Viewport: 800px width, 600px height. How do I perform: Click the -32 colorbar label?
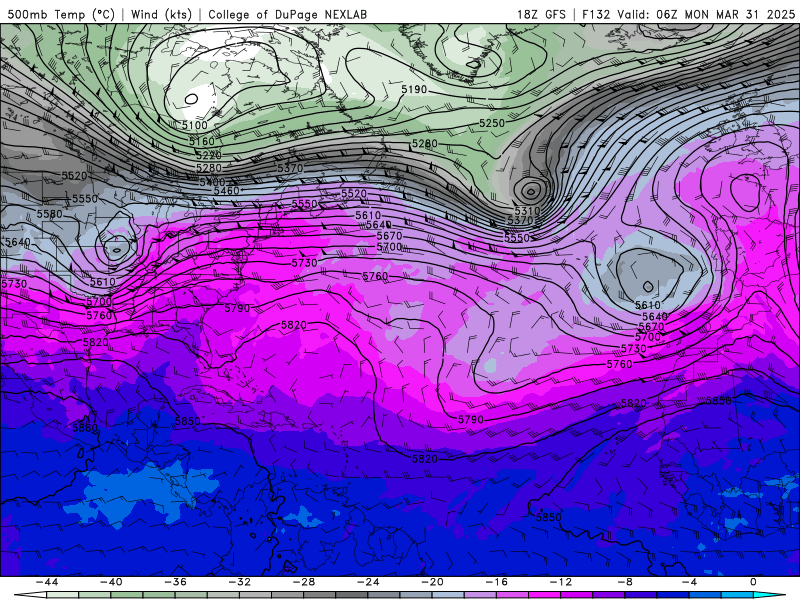(x=239, y=582)
